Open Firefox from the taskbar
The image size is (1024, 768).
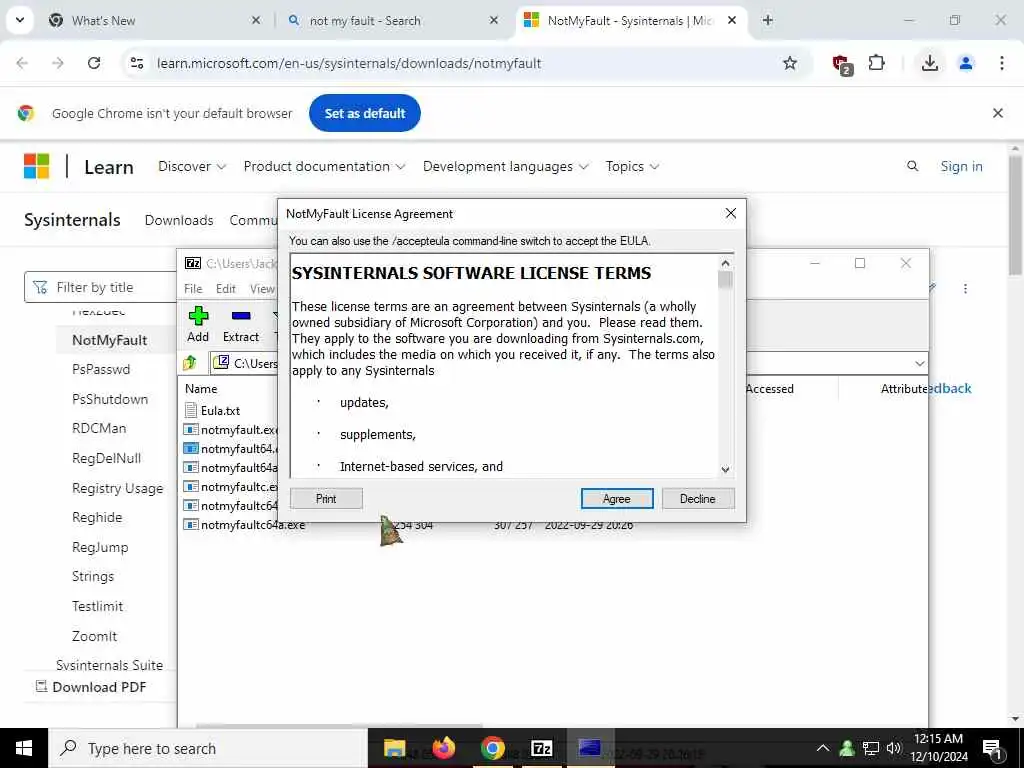point(443,748)
